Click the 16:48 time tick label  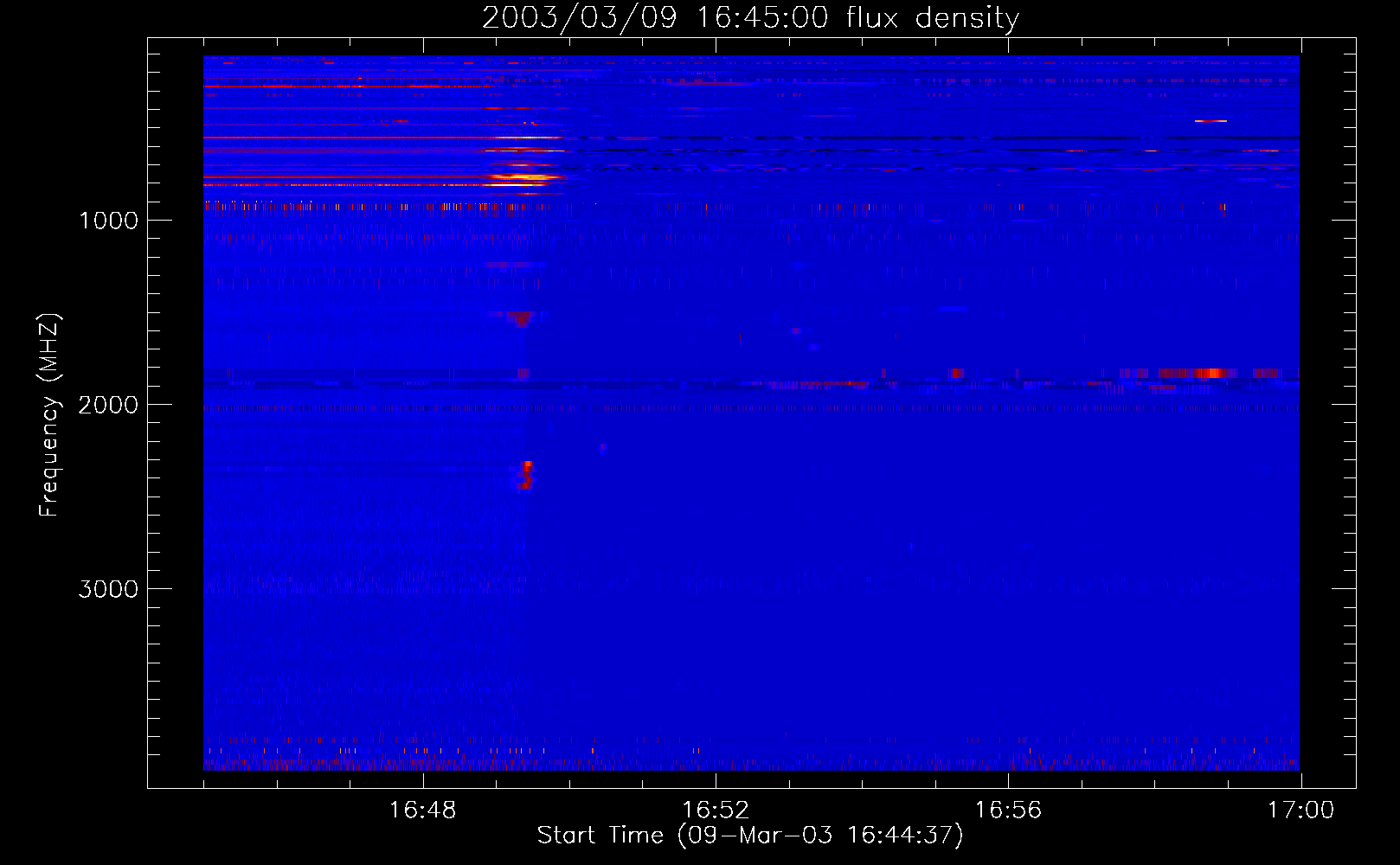coord(422,811)
